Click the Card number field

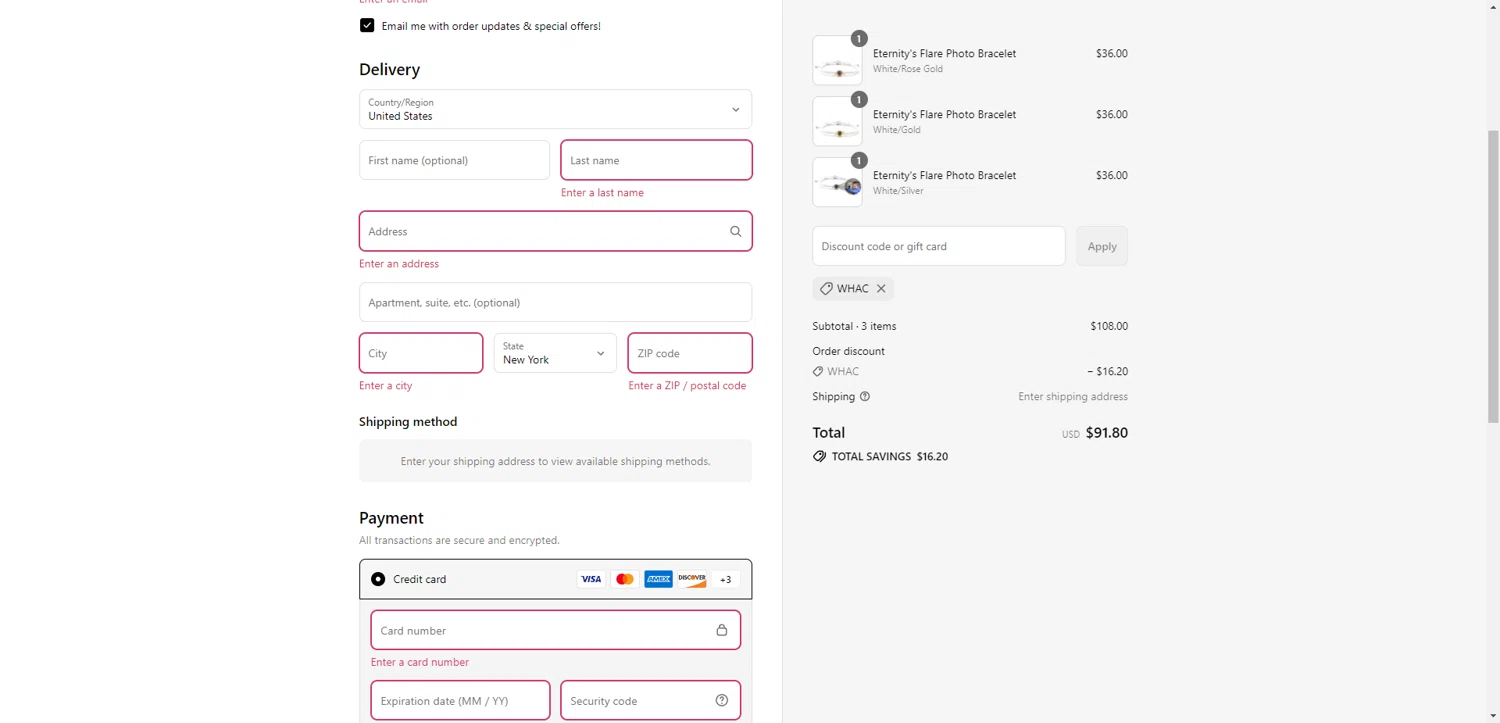(x=555, y=630)
